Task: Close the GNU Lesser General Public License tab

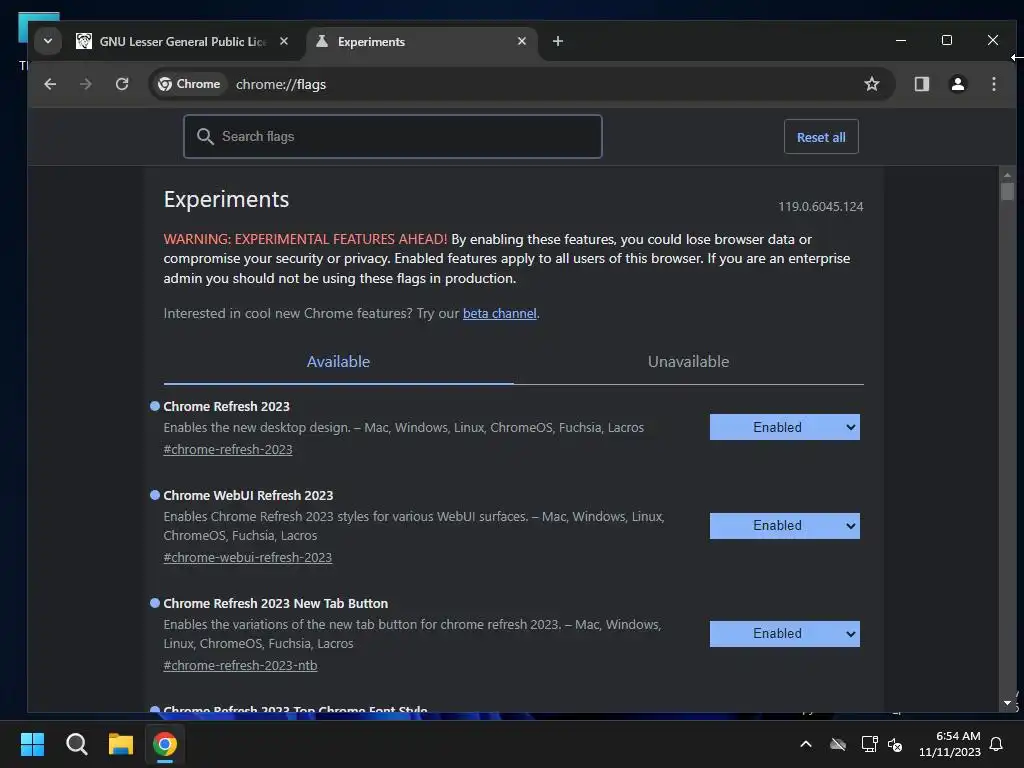Action: (x=284, y=41)
